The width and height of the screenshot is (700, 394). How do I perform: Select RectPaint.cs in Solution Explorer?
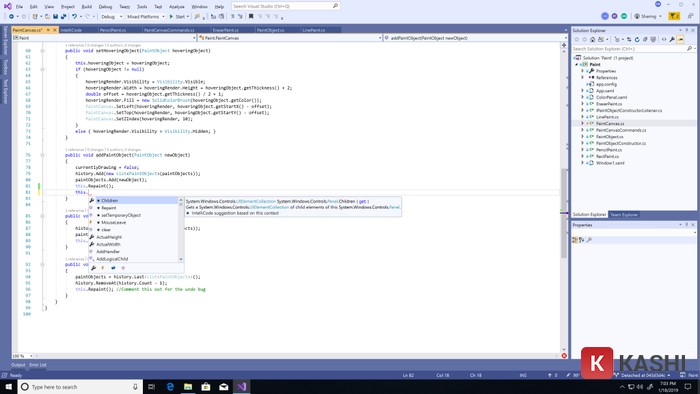coord(607,156)
